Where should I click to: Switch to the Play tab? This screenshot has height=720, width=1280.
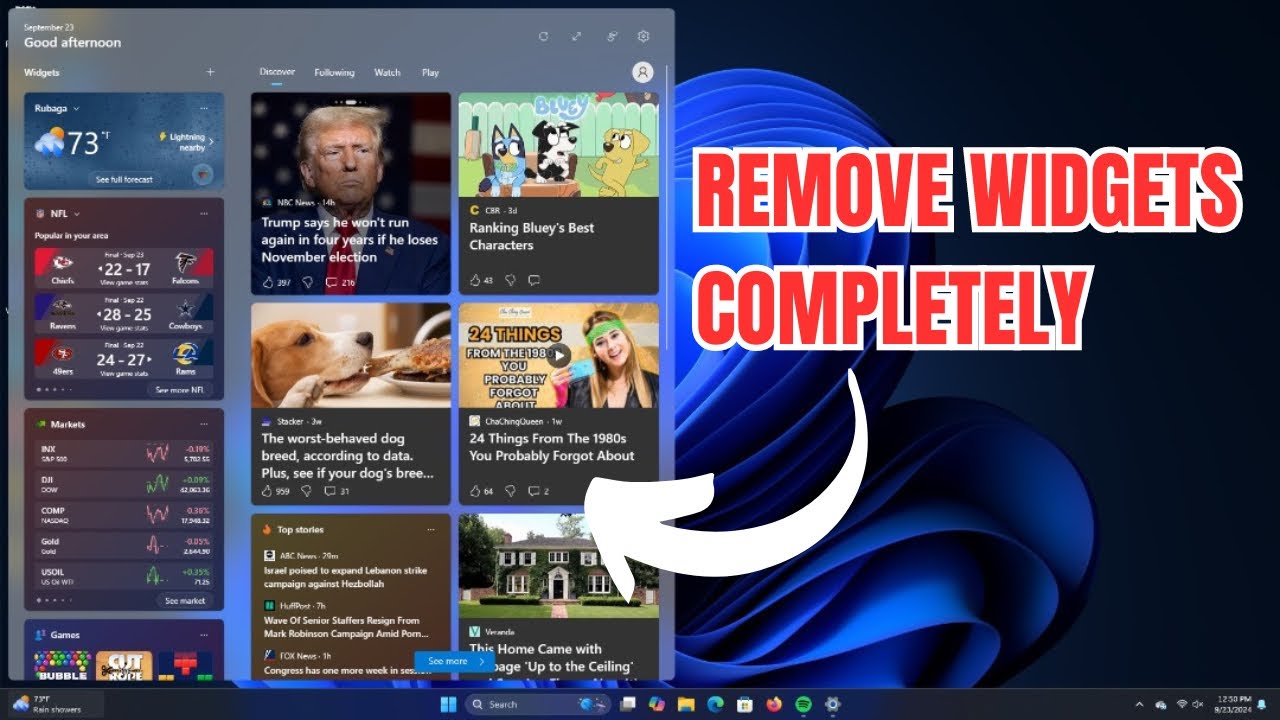coord(430,72)
